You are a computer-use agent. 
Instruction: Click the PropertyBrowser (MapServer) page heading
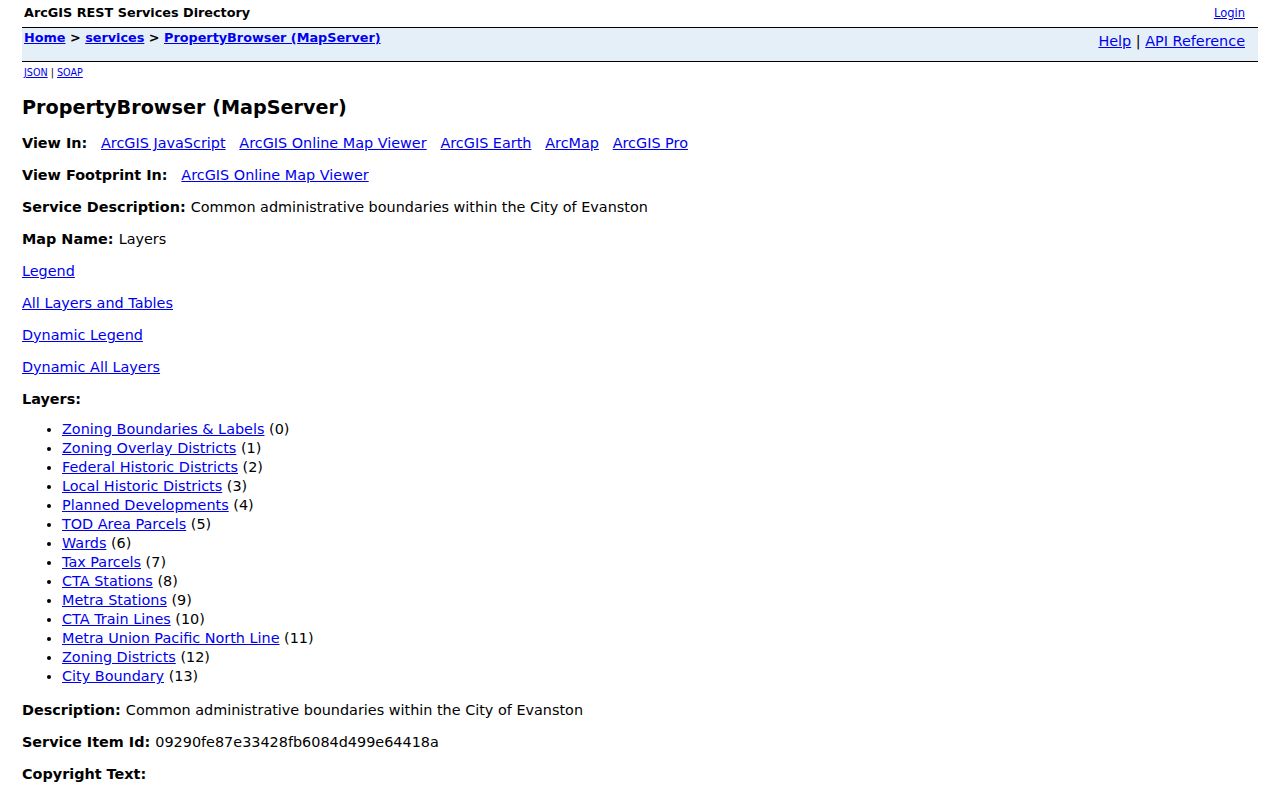(184, 107)
